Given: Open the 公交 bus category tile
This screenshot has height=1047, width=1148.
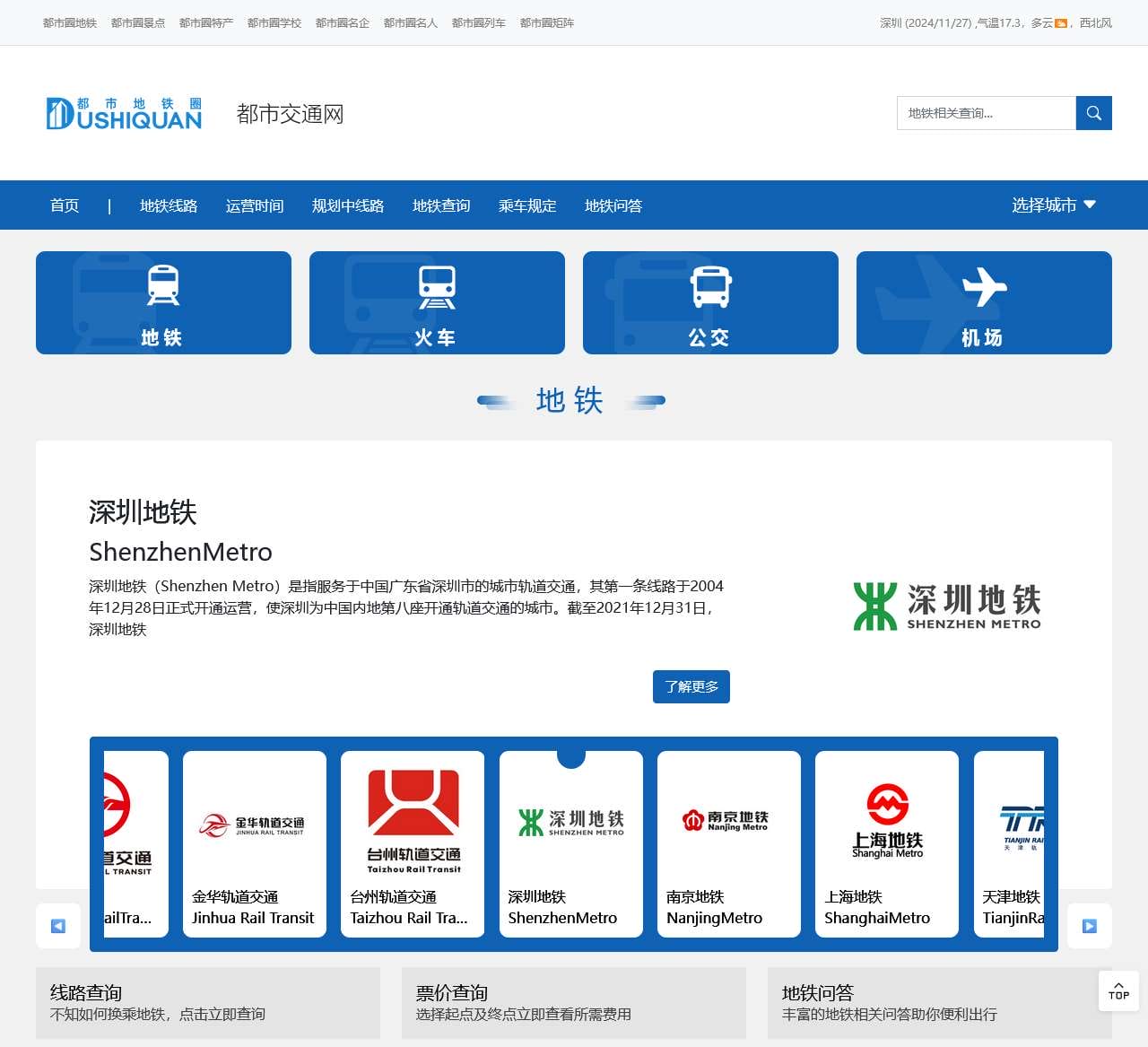Looking at the screenshot, I should click(x=710, y=302).
